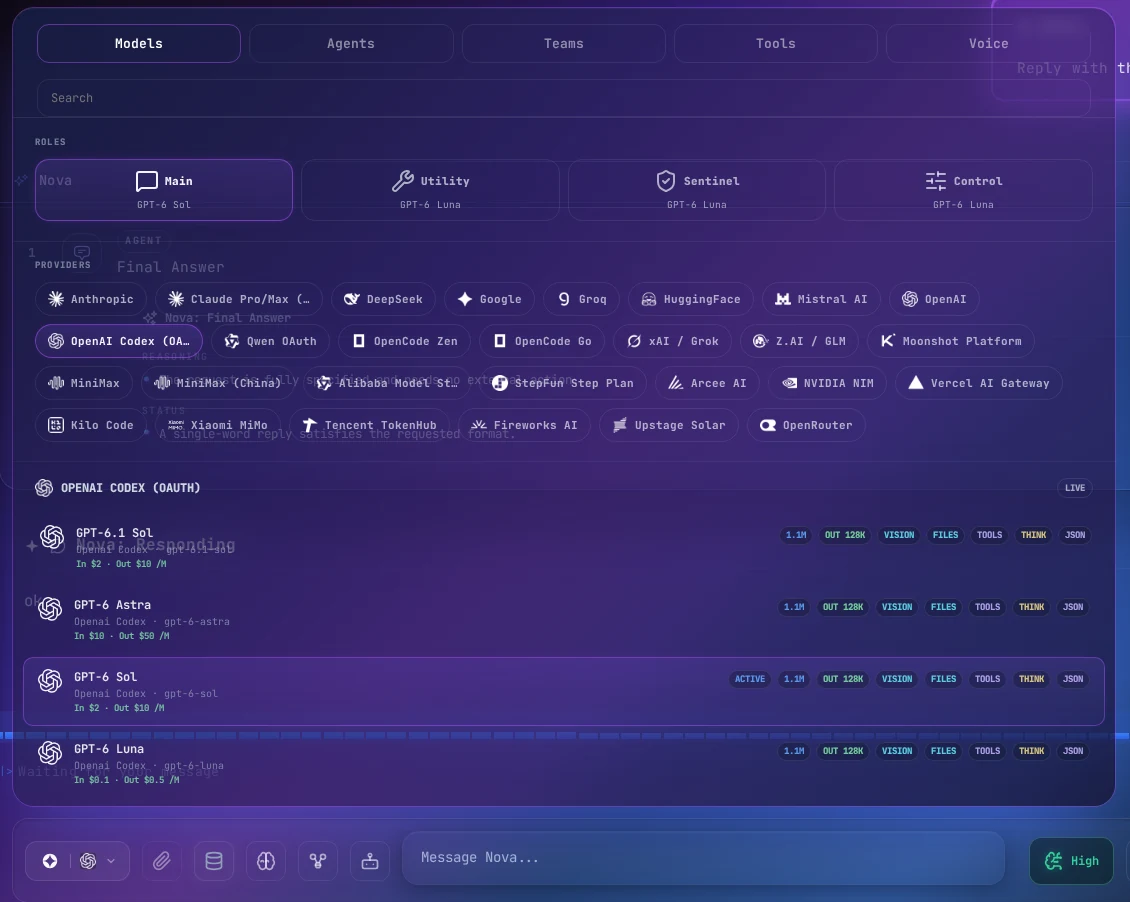This screenshot has height=902, width=1130.
Task: Click the Message Nova input box
Action: [x=703, y=858]
